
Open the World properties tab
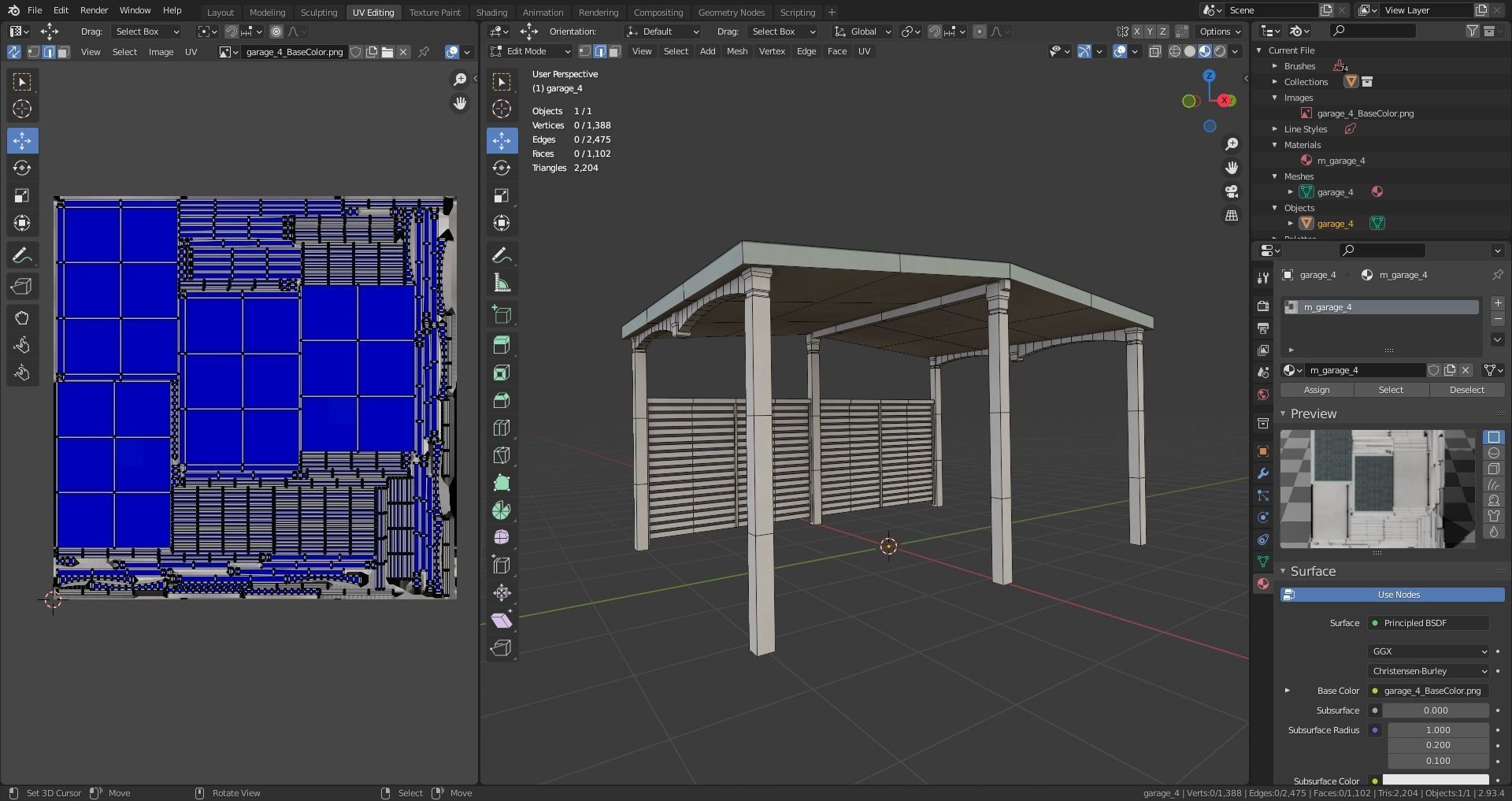tap(1263, 395)
